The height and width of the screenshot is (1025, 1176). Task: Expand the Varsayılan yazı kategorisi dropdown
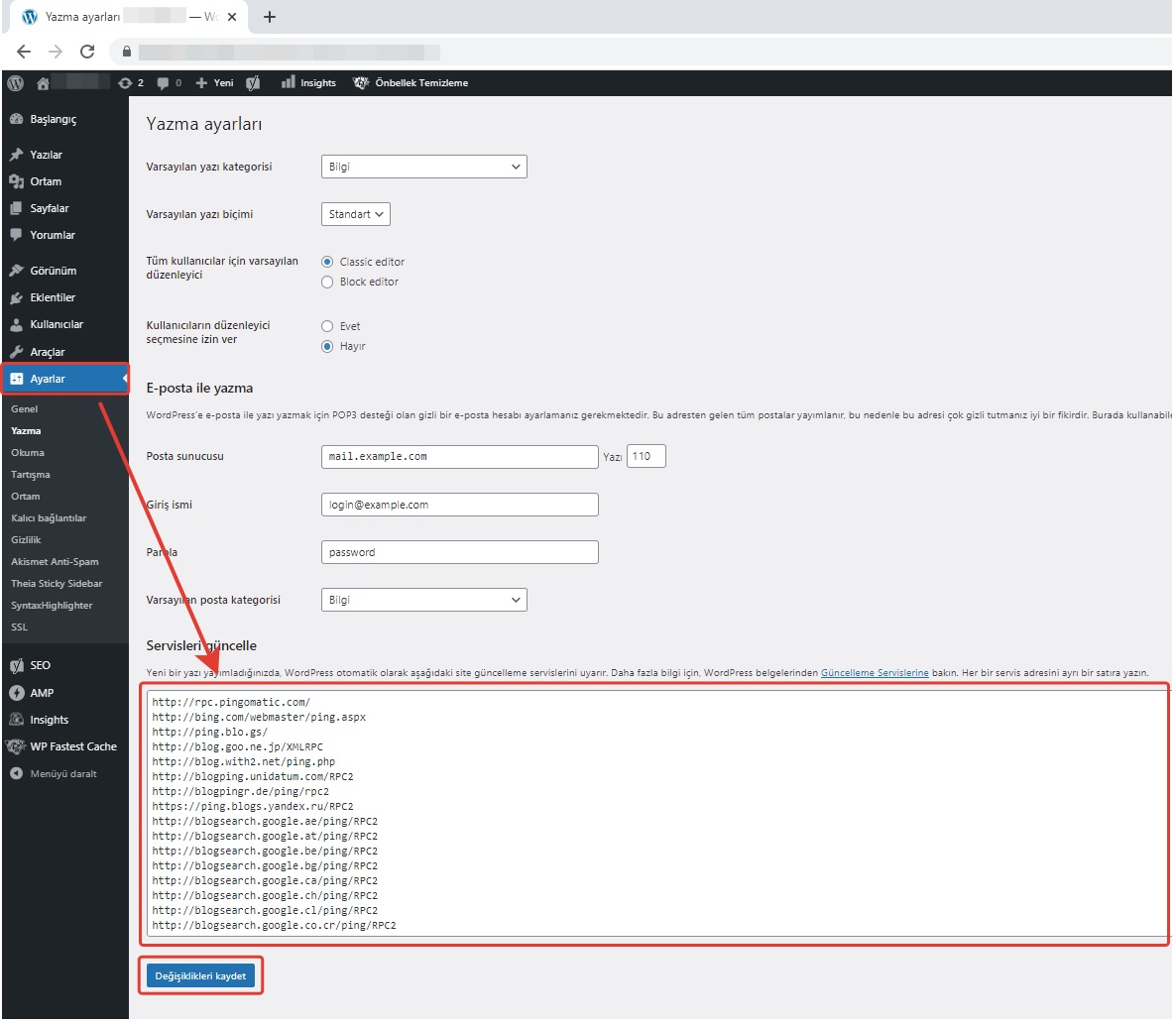tap(423, 168)
